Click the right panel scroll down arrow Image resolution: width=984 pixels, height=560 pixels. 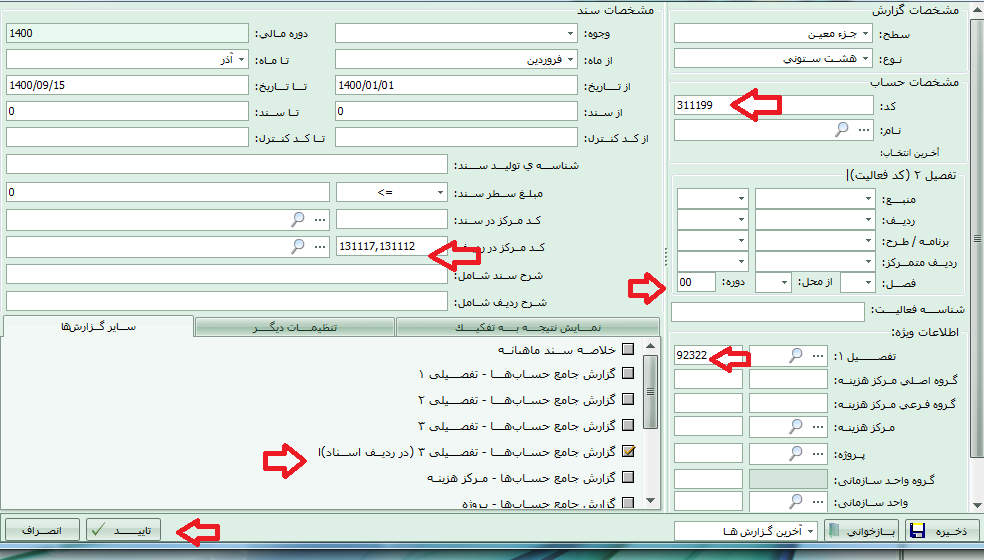pos(976,505)
